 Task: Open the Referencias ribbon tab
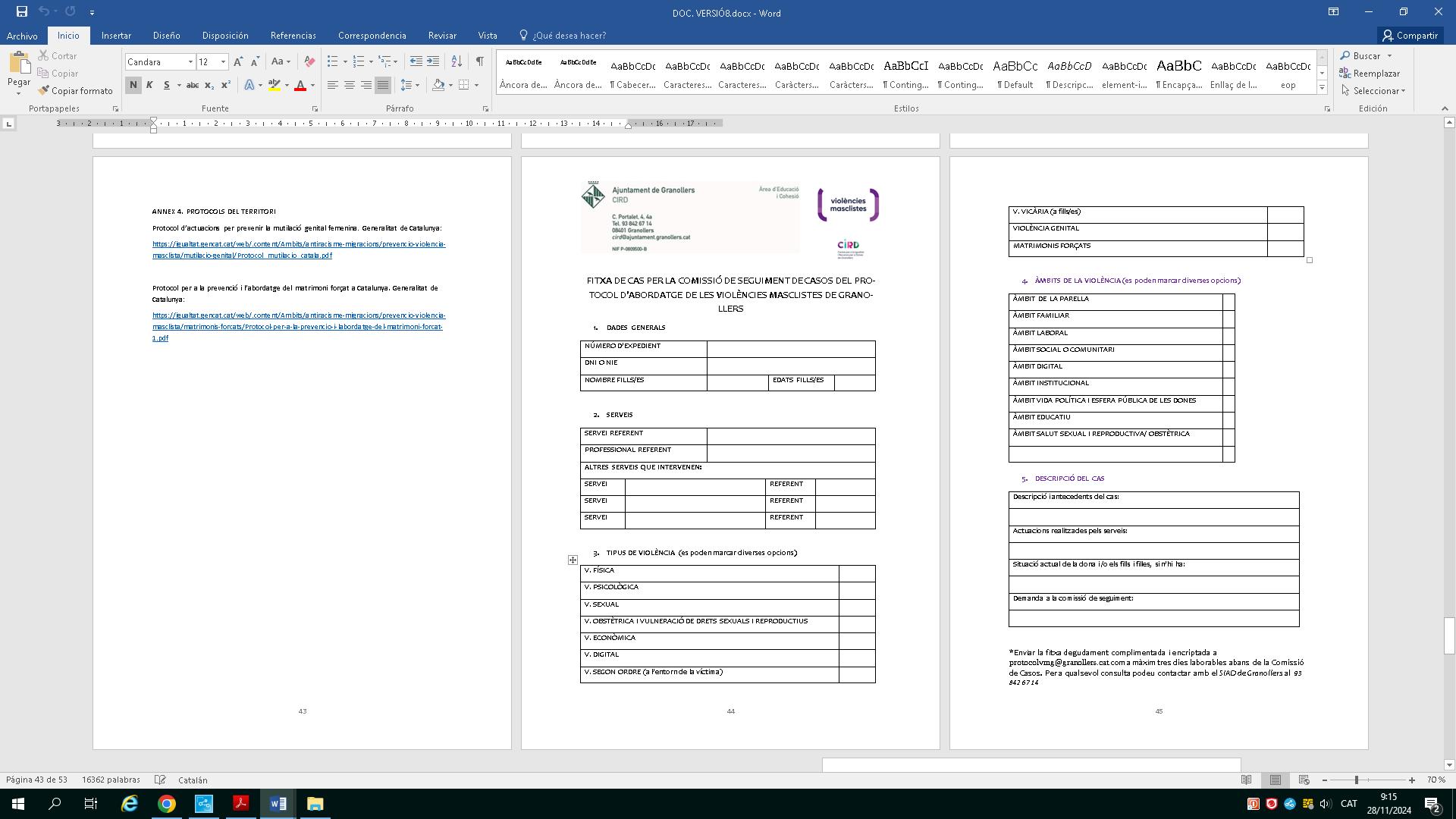click(293, 36)
